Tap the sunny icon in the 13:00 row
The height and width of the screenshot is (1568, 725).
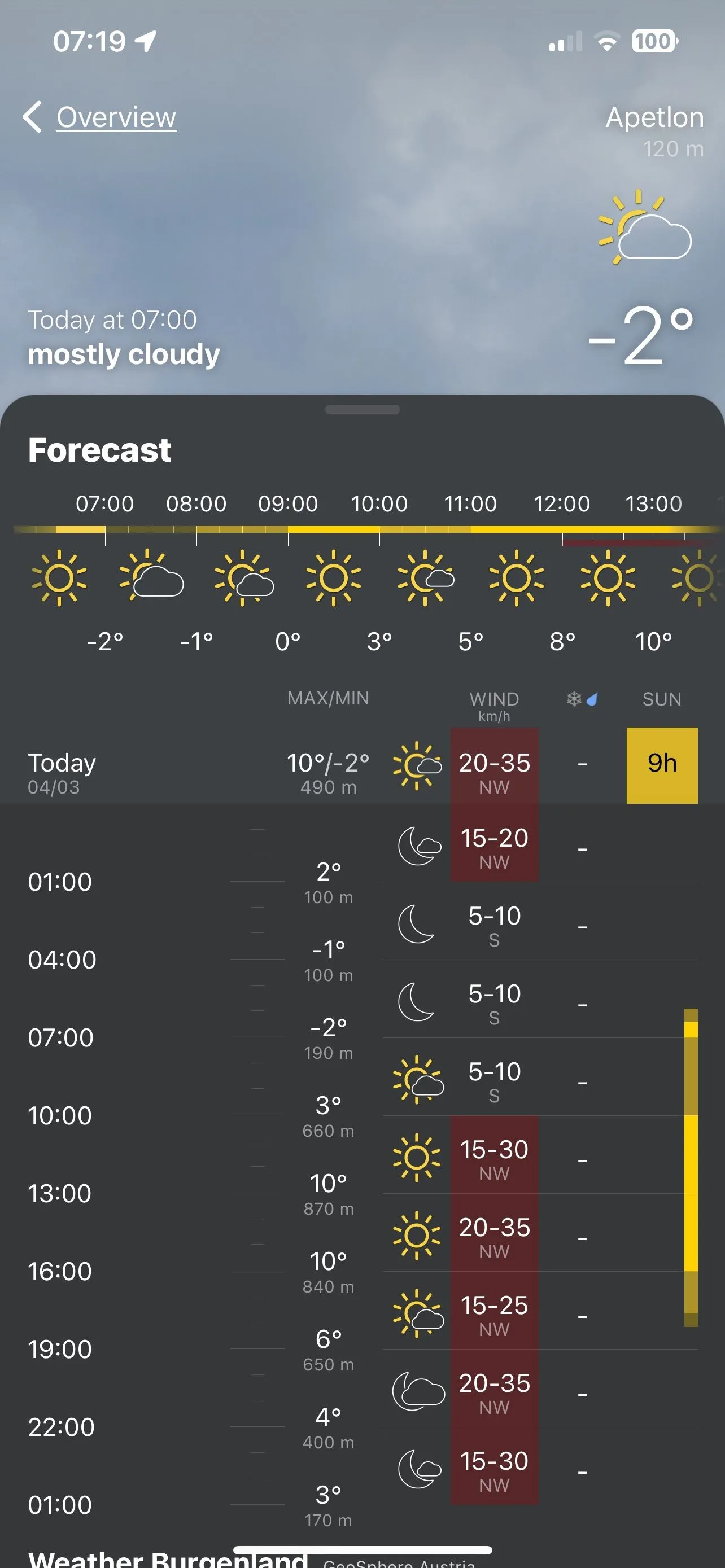pyautogui.click(x=416, y=1158)
